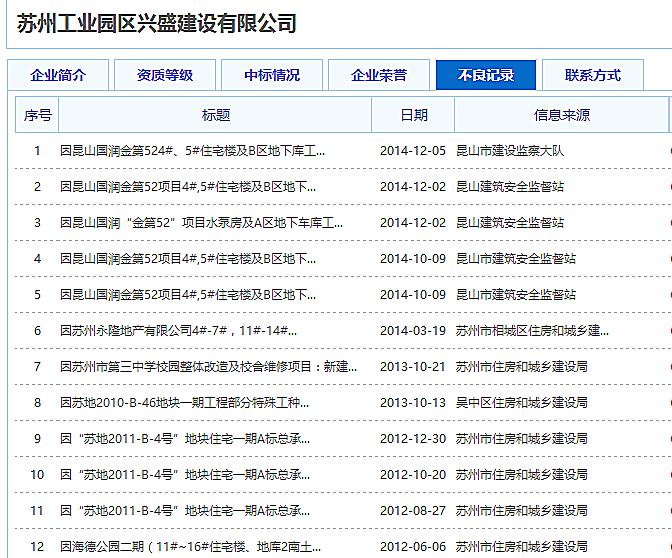Click source 苏州市住房和城乡建设局 in row 10
672x558 pixels.
pos(522,475)
